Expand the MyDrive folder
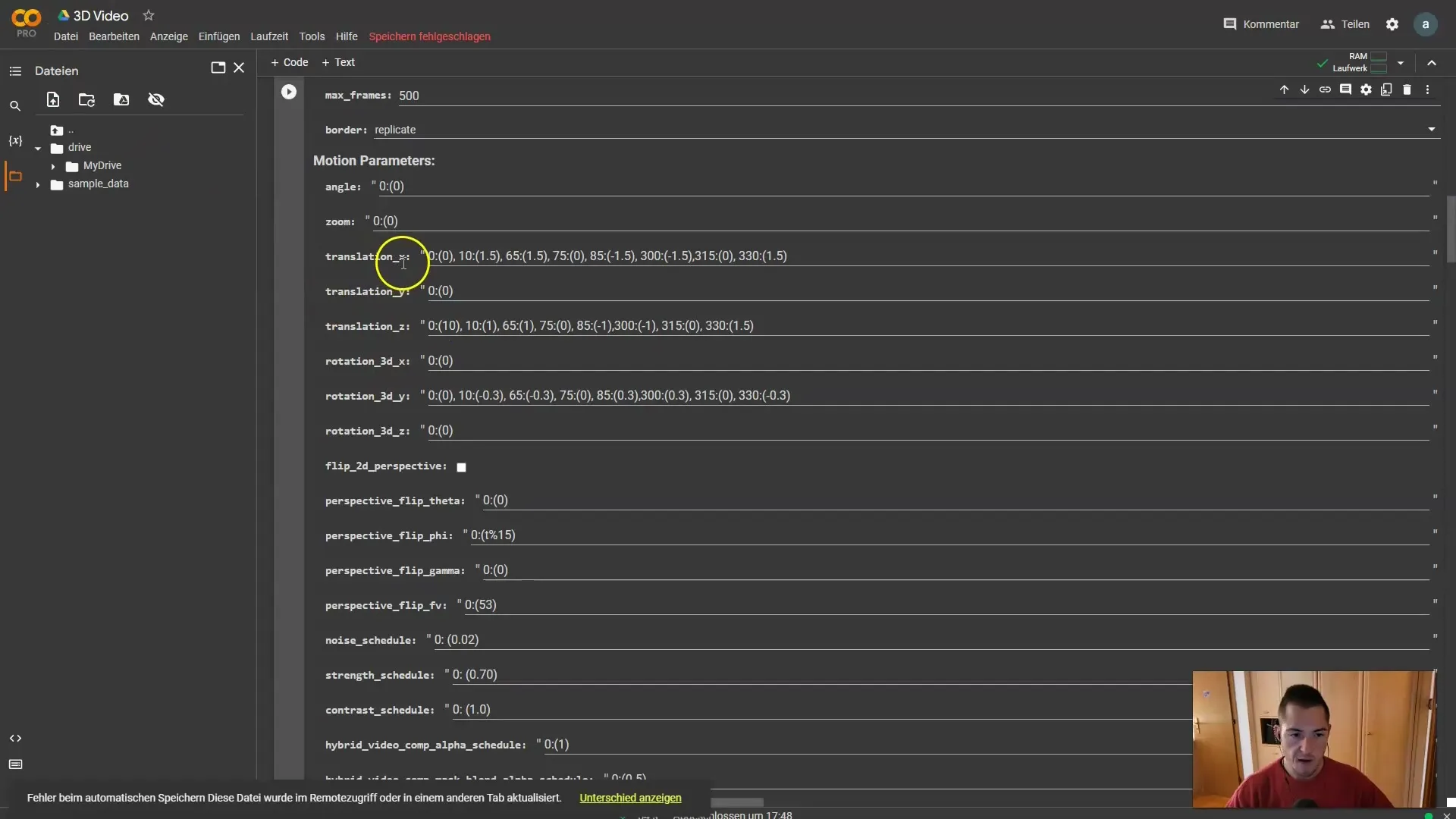Screen dimensions: 1456x819 pyautogui.click(x=53, y=166)
